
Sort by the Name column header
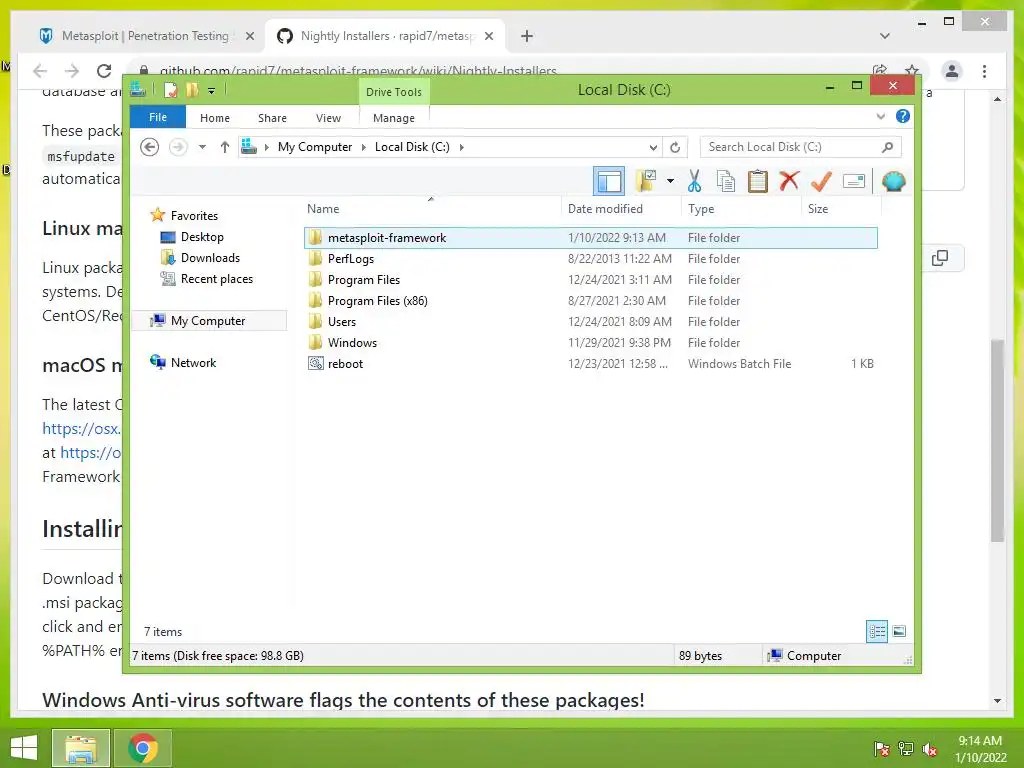(x=432, y=208)
